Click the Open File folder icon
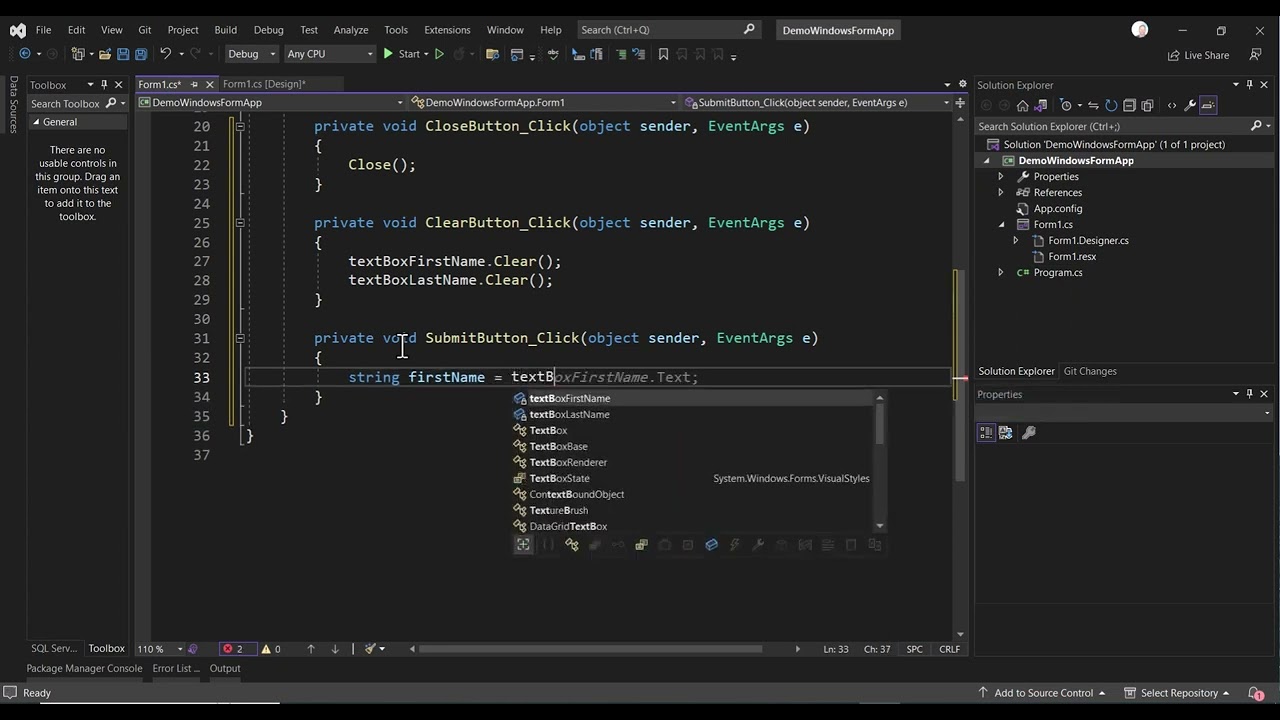The image size is (1280, 720). click(x=104, y=54)
